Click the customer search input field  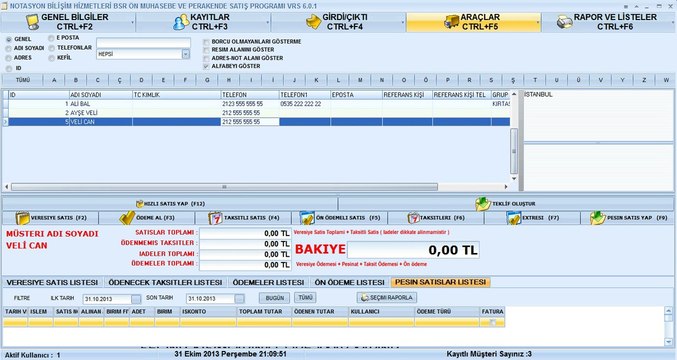point(143,43)
